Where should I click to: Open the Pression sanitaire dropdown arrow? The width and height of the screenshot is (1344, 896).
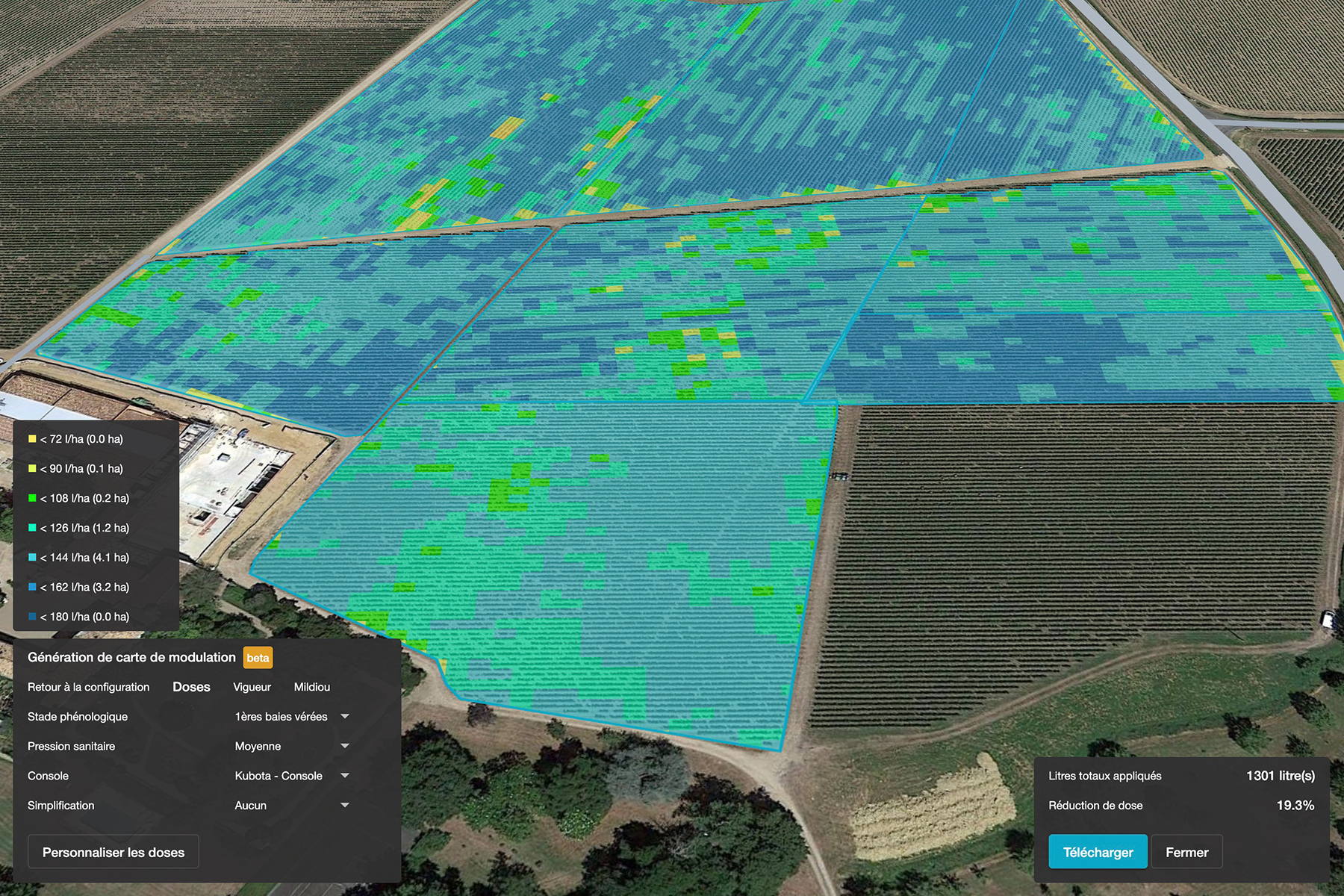(345, 746)
